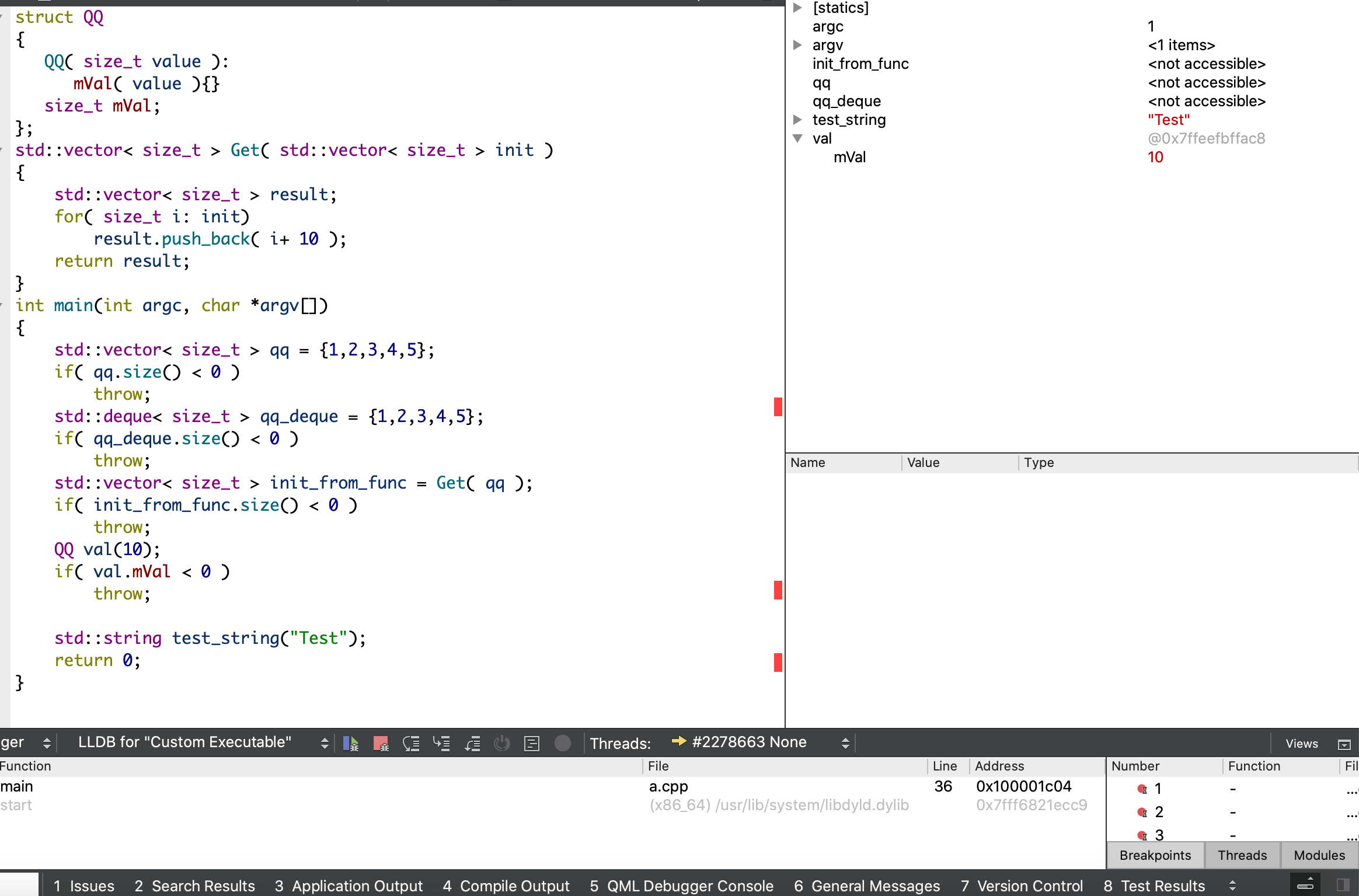Click the gray record circle button
Screen dimensions: 1359x896
(562, 742)
